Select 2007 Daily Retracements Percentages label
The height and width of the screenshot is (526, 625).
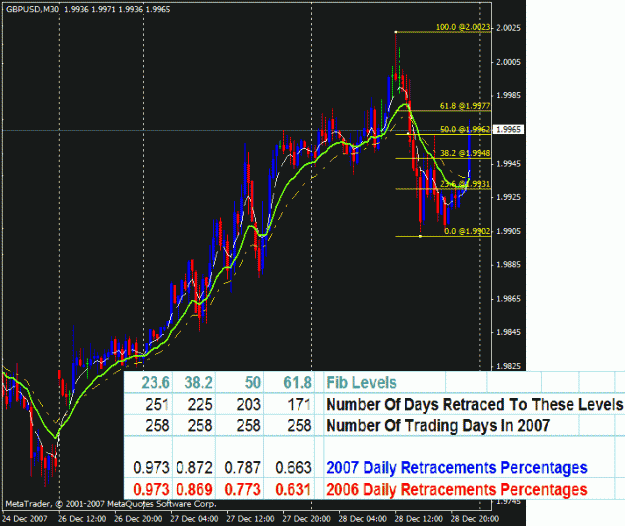[457, 467]
